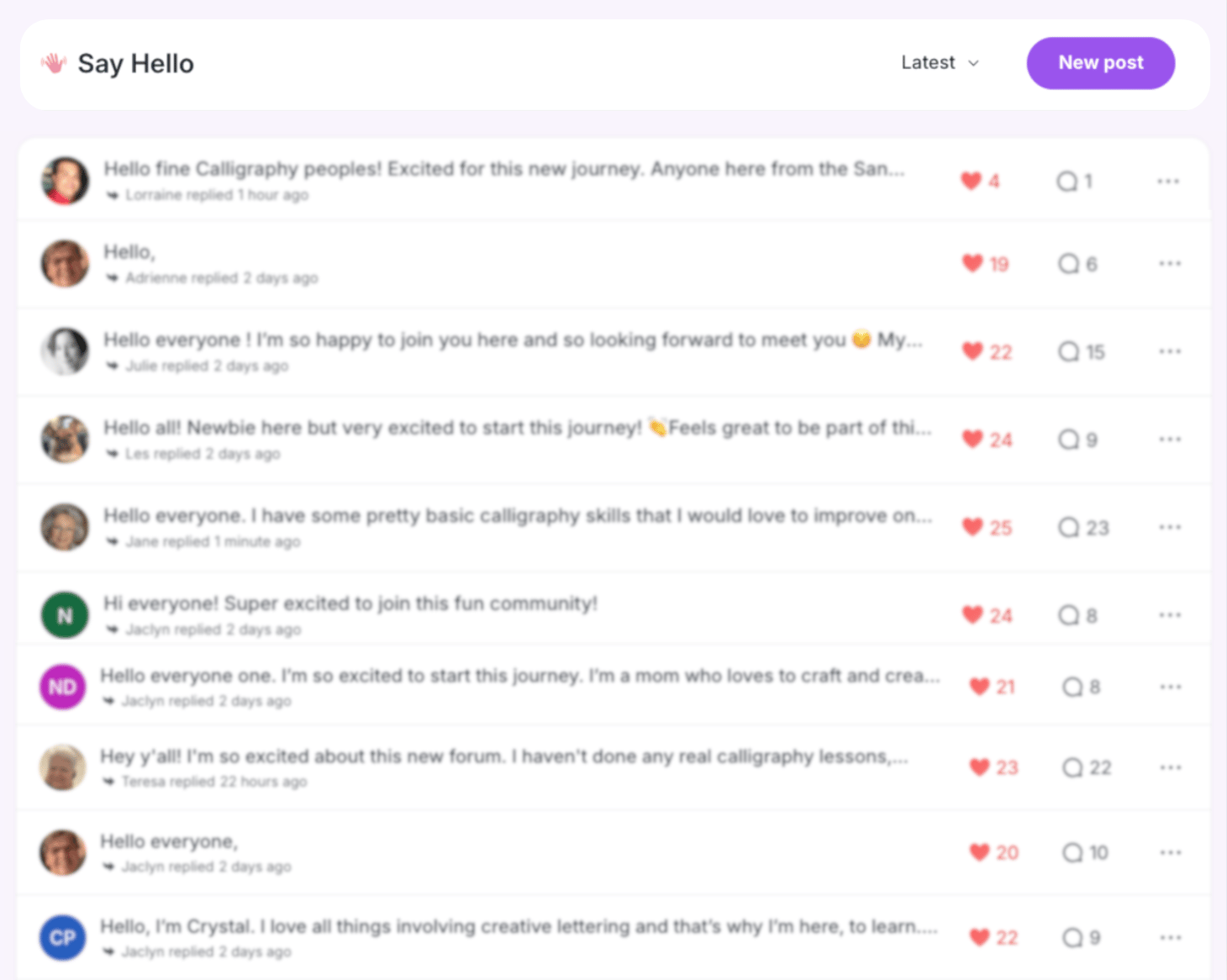Open the 'Hello everyone one' mom craft post
This screenshot has height=980, width=1227.
tap(519, 677)
